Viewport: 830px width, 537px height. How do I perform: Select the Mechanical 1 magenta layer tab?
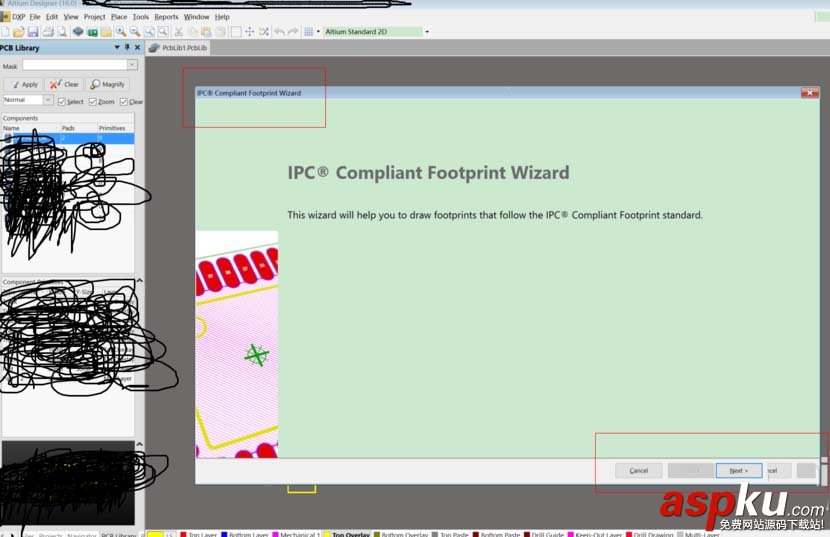coord(296,534)
